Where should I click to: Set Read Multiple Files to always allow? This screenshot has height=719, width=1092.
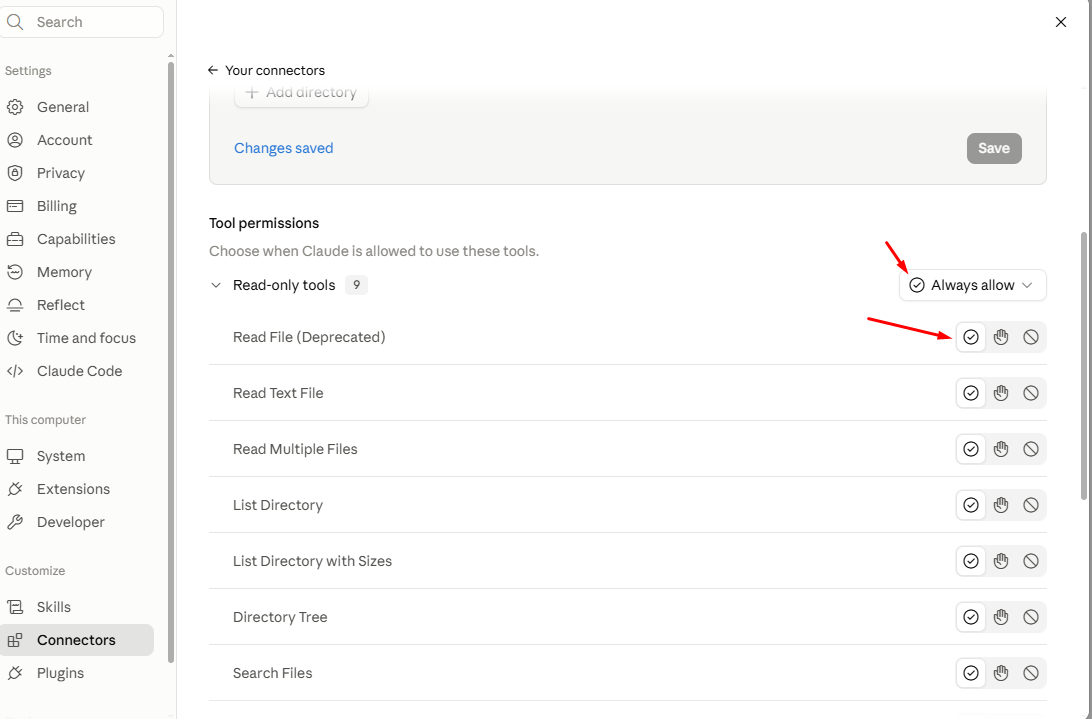pos(971,449)
